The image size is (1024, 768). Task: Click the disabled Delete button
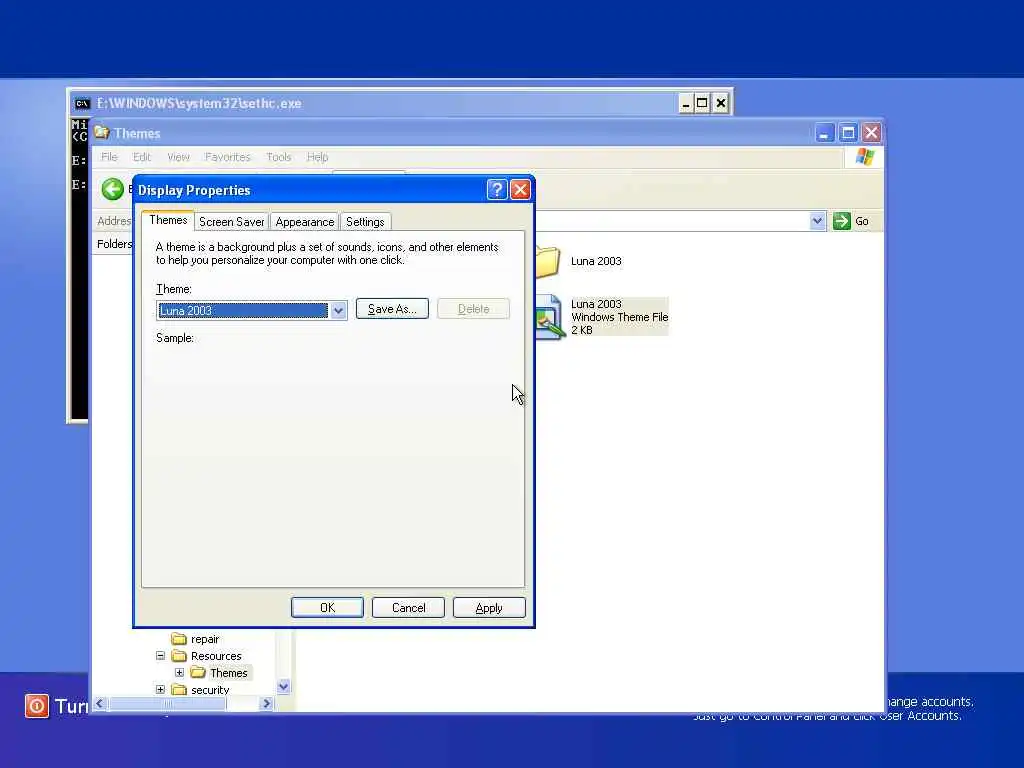473,309
